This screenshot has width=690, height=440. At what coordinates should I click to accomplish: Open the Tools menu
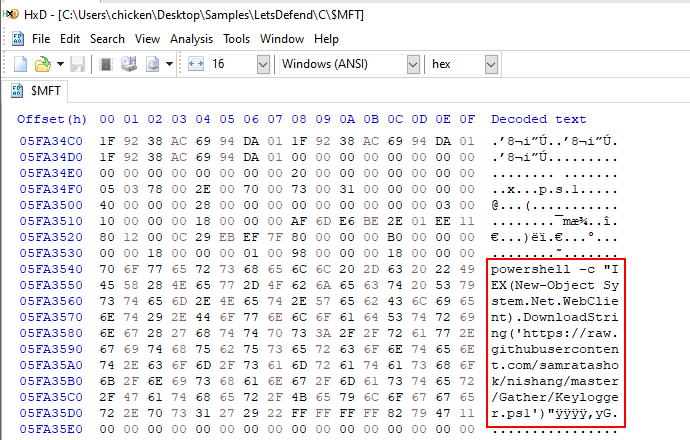(236, 39)
